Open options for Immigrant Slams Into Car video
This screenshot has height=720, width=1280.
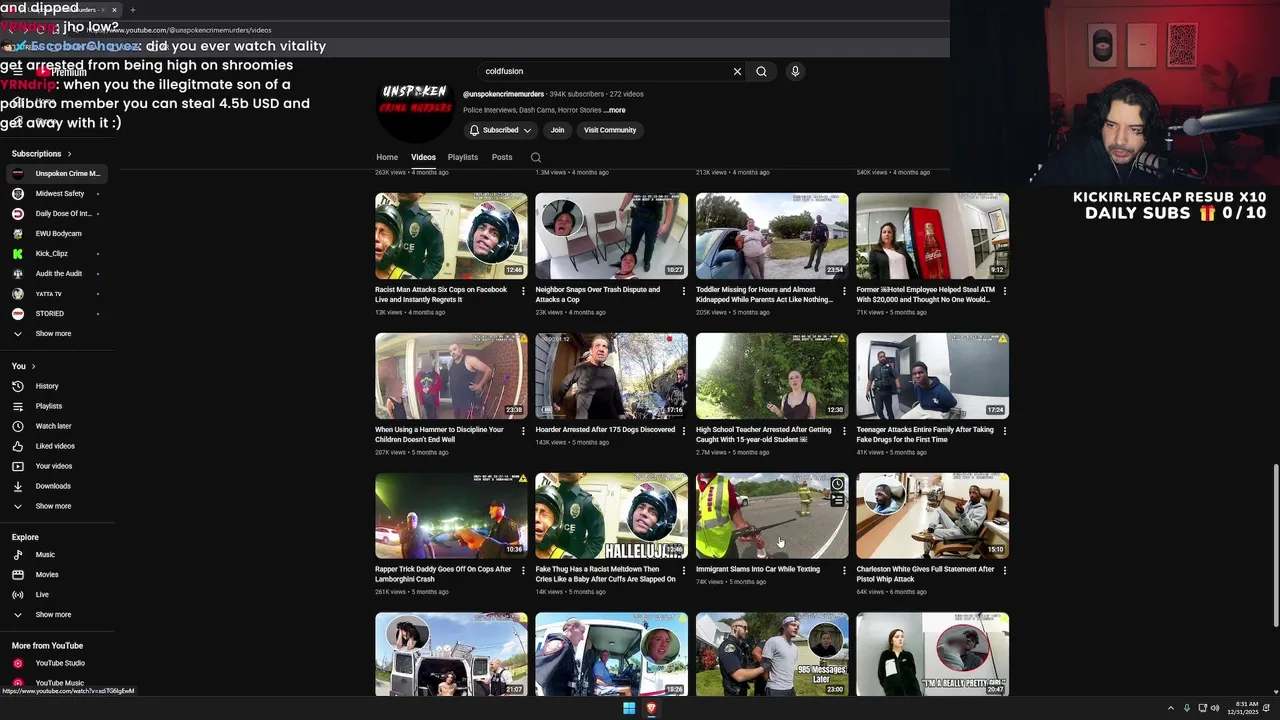(x=844, y=571)
